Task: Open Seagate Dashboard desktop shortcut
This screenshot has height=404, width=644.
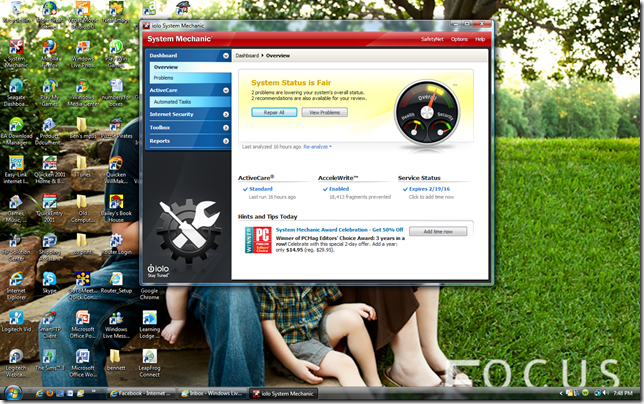Action: [16, 92]
